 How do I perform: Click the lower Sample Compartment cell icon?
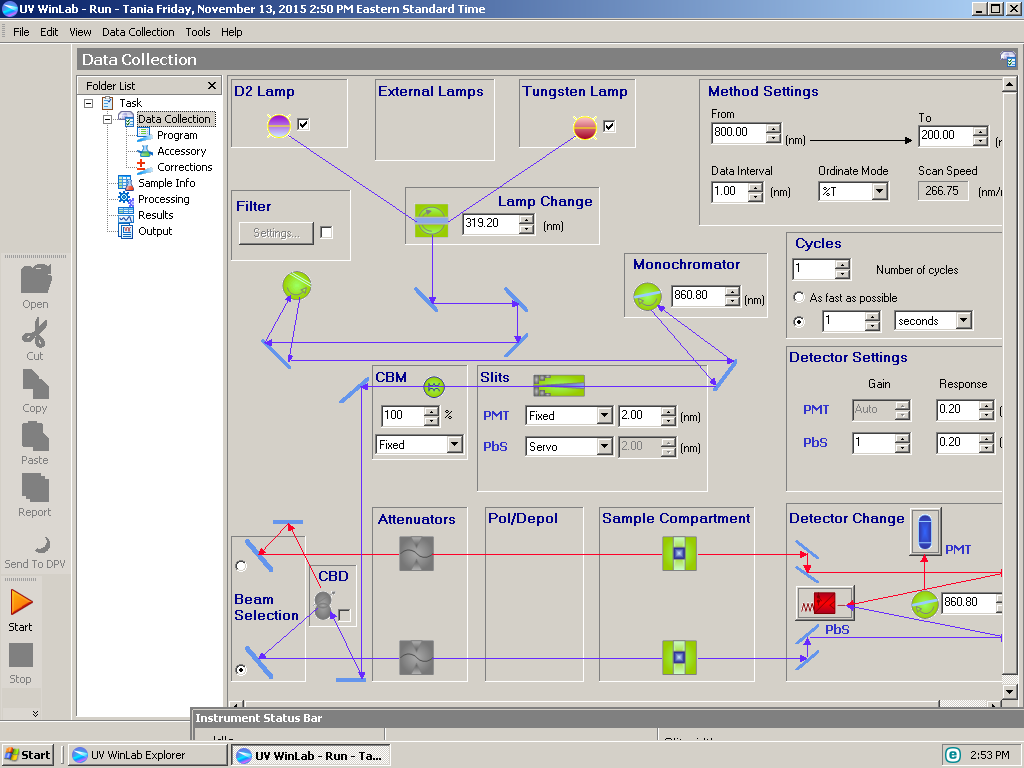[x=679, y=658]
